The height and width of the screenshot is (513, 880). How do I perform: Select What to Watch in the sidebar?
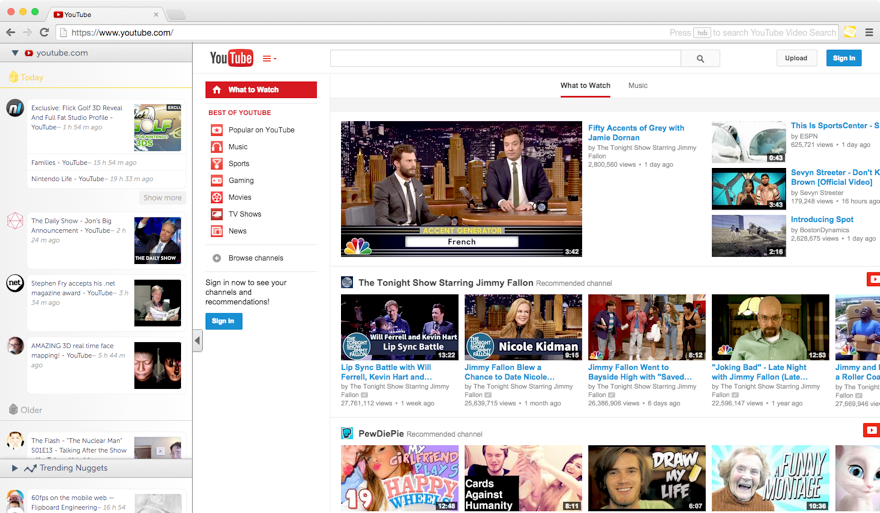(x=261, y=90)
